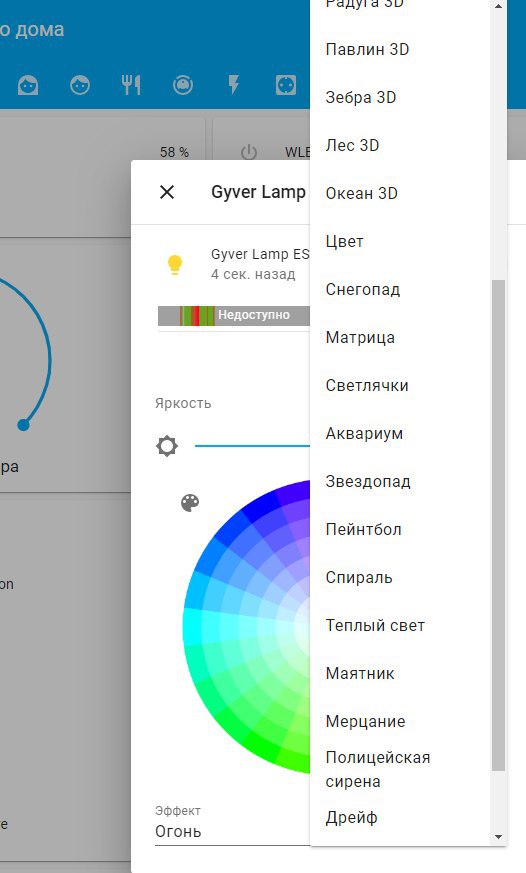Adjust the Яркость brightness slider
Screen dimensions: 526x873
coord(252,446)
